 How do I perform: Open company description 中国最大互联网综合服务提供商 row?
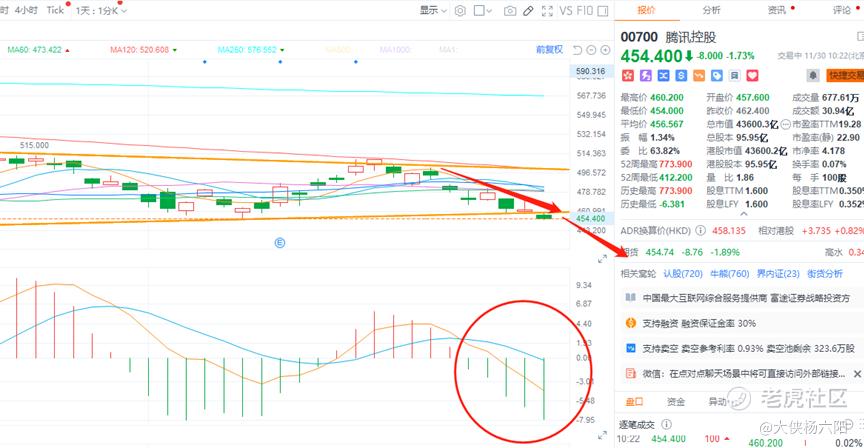pyautogui.click(x=739, y=298)
